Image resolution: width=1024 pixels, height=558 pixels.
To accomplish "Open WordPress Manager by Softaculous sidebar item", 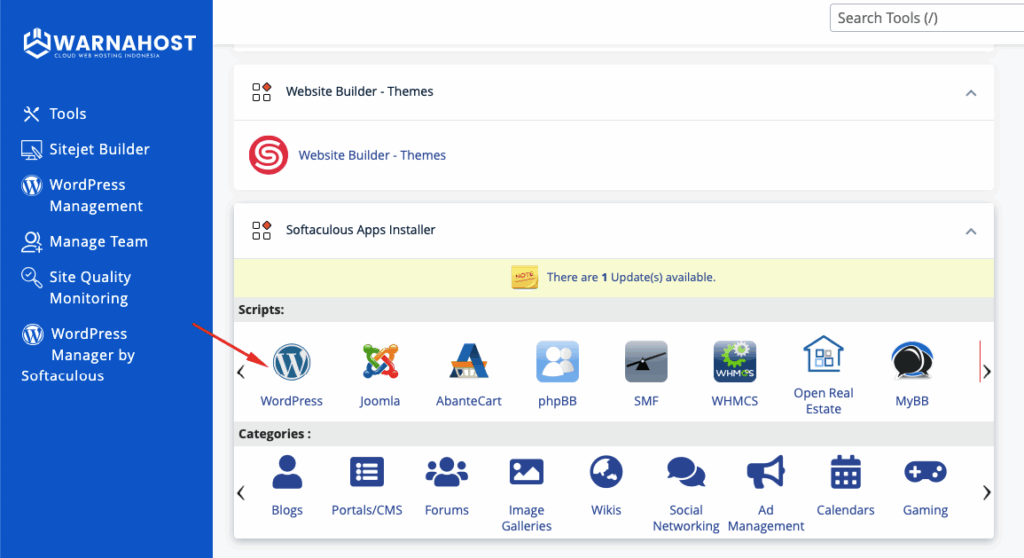I will (x=78, y=355).
